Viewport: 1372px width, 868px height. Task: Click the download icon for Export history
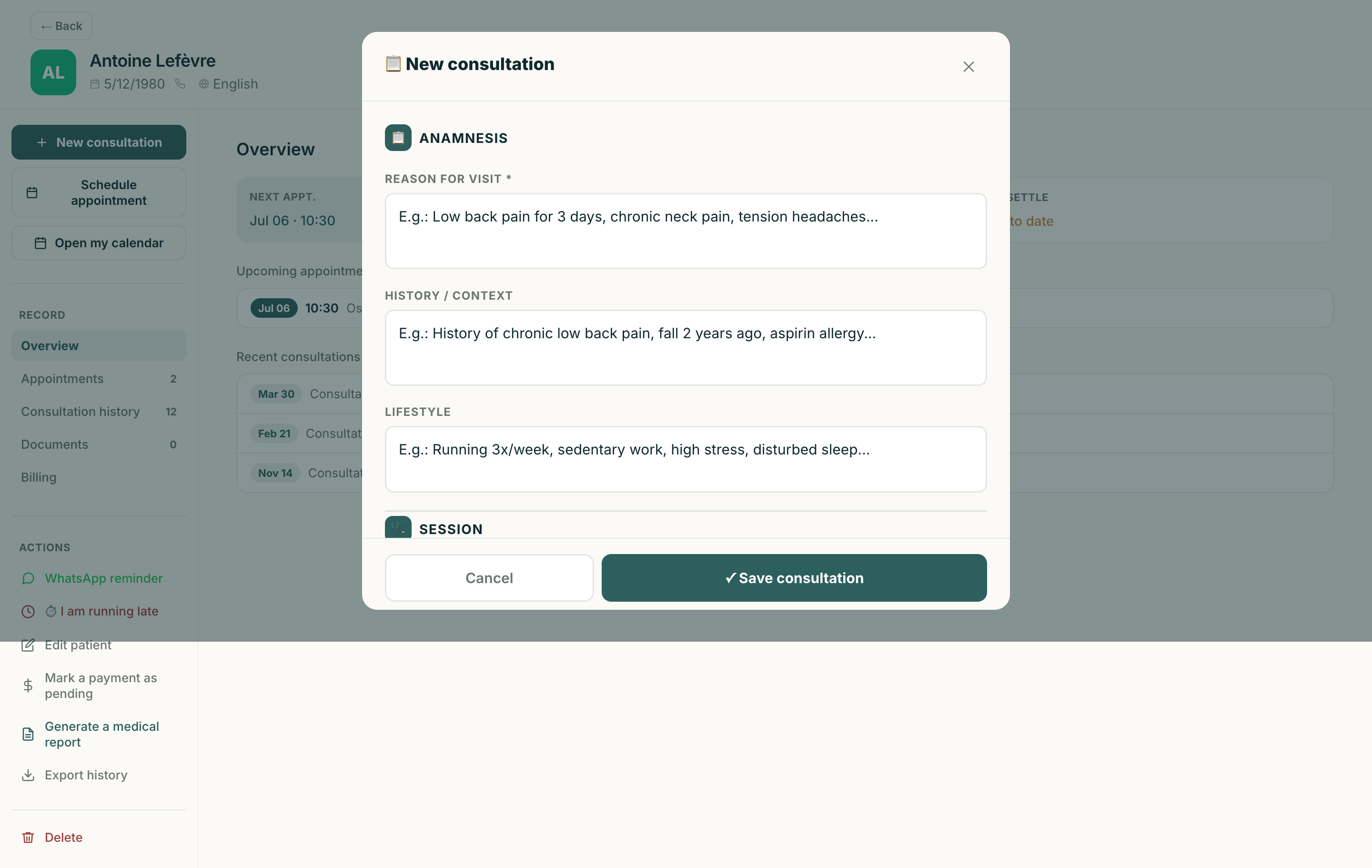tap(28, 775)
